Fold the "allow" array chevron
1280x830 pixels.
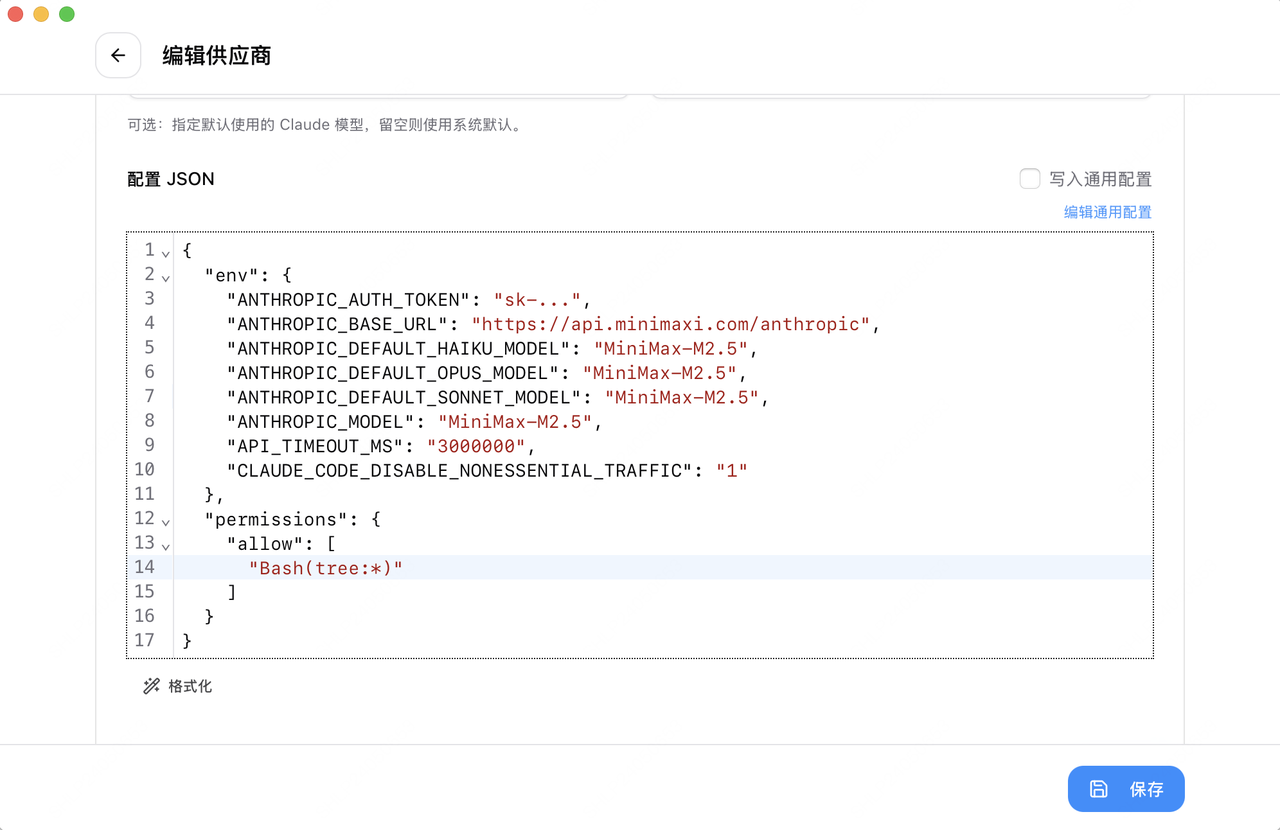tap(166, 546)
